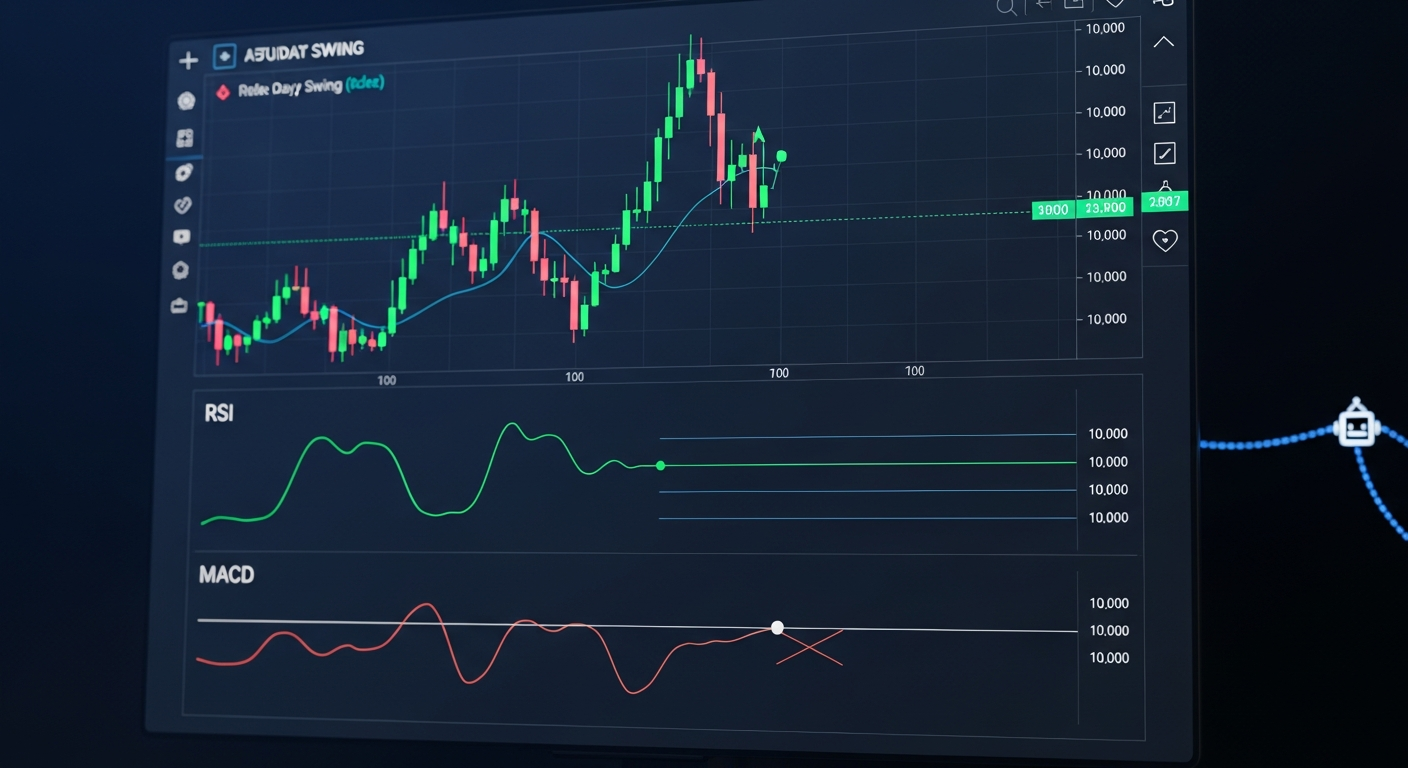
Task: Click the magnifier search icon
Action: (x=1006, y=7)
